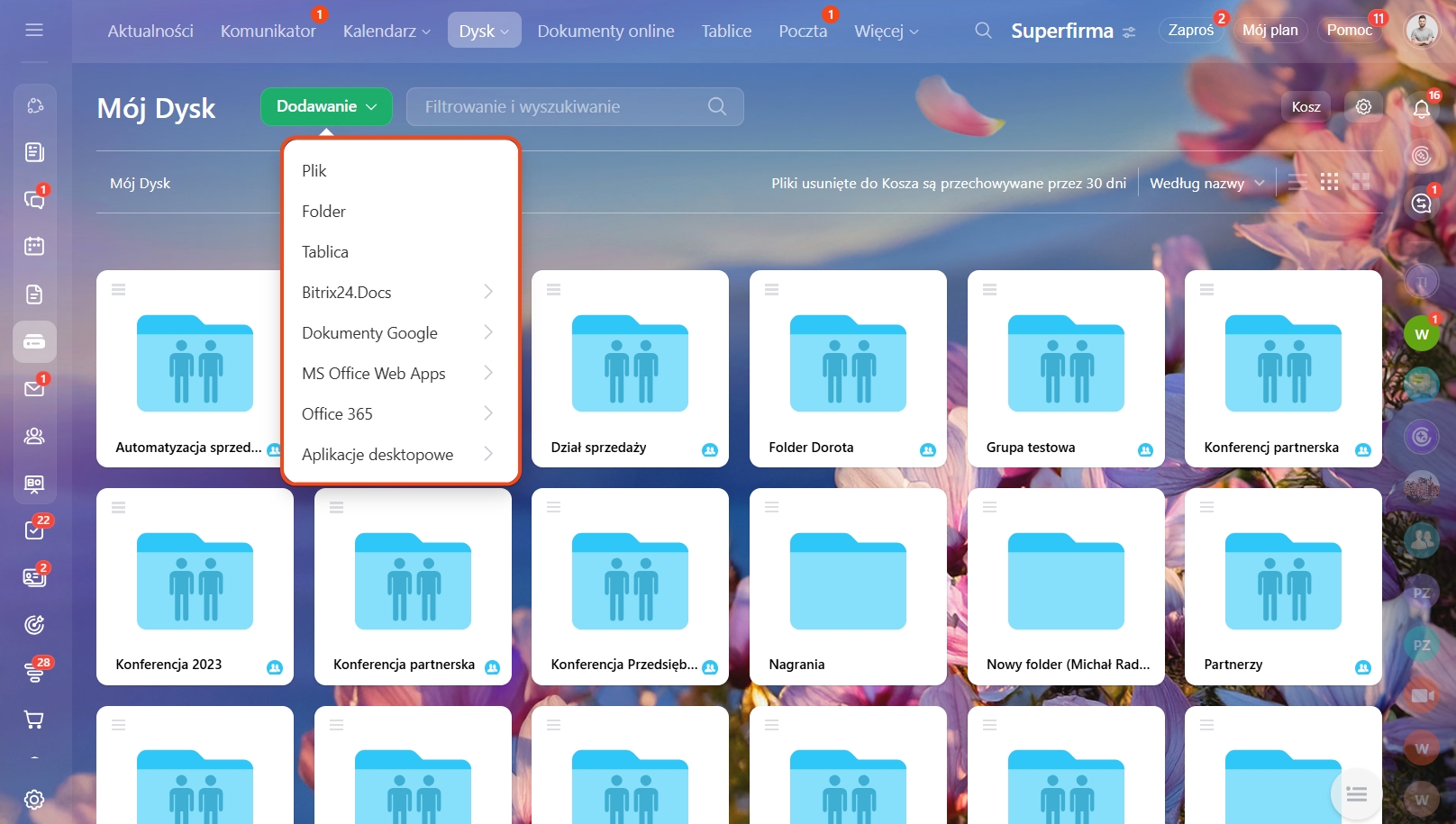This screenshot has width=1456, height=824.
Task: Open the Drive icon in left sidebar
Action: (34, 342)
